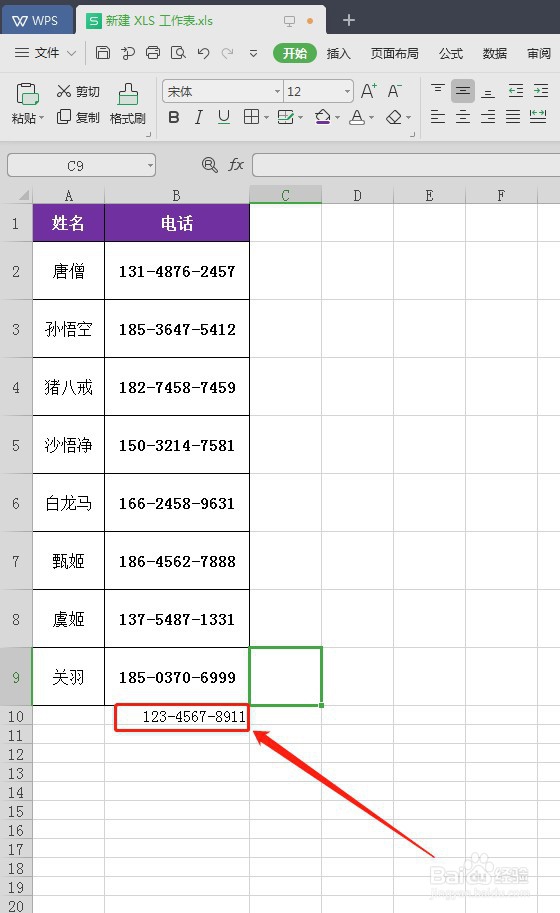
Task: Click the Save icon in quick toolbar
Action: pos(103,53)
